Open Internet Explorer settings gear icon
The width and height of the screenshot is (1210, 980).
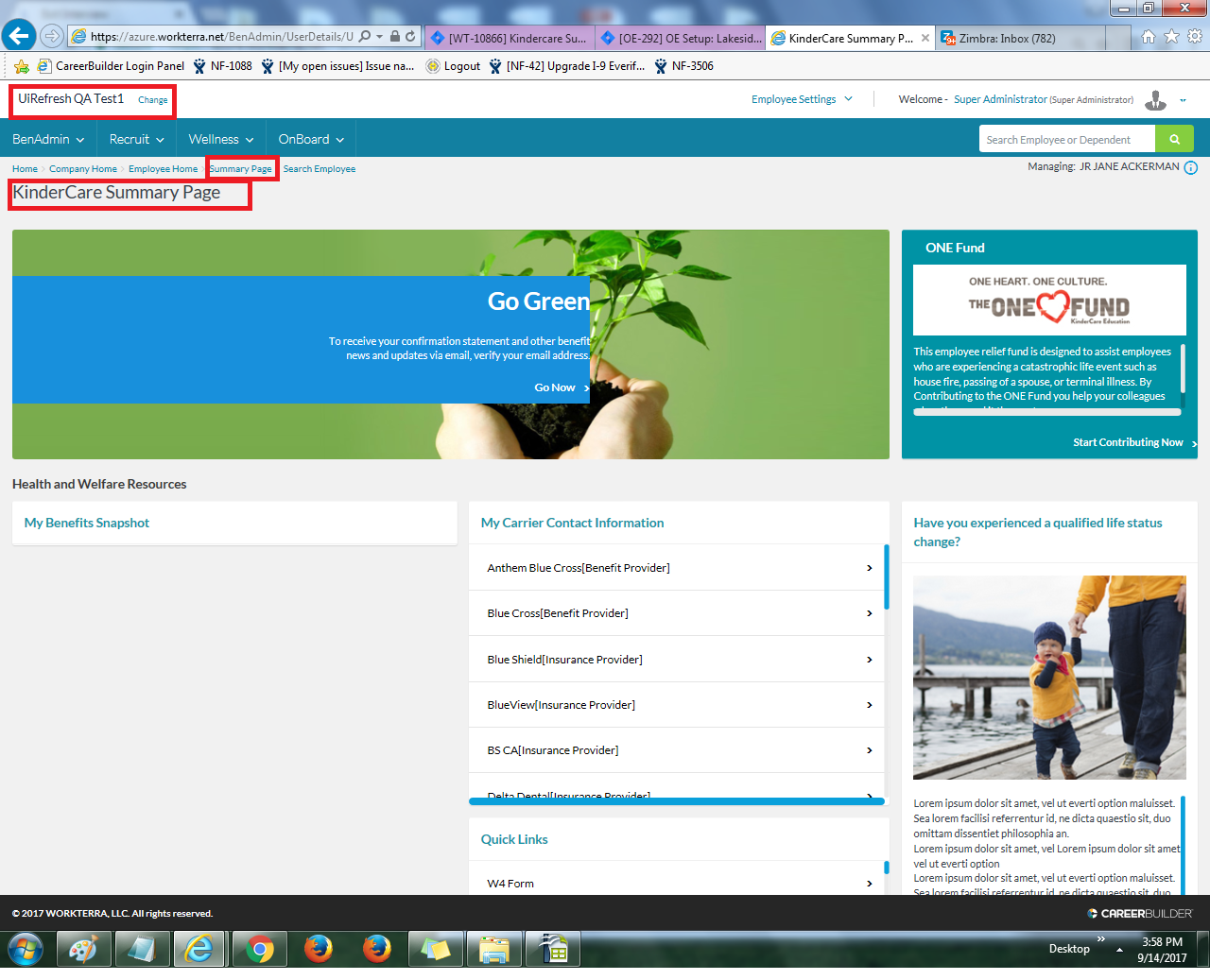point(1193,35)
